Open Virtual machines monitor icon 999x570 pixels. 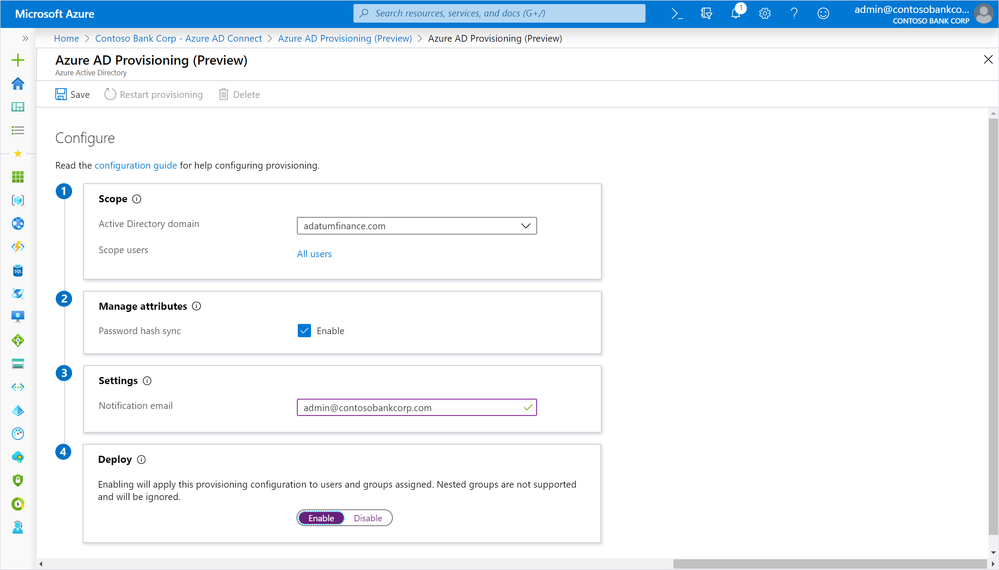18,317
